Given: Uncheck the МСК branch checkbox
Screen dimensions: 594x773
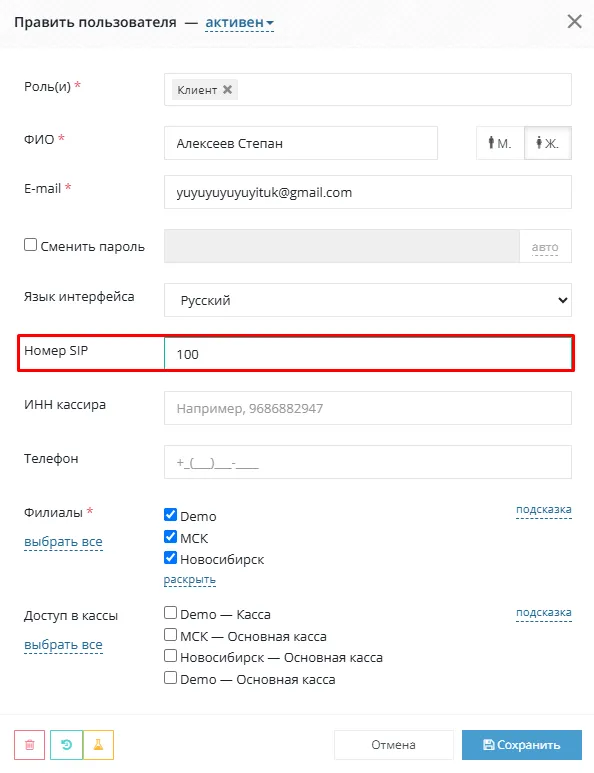Looking at the screenshot, I should (170, 536).
